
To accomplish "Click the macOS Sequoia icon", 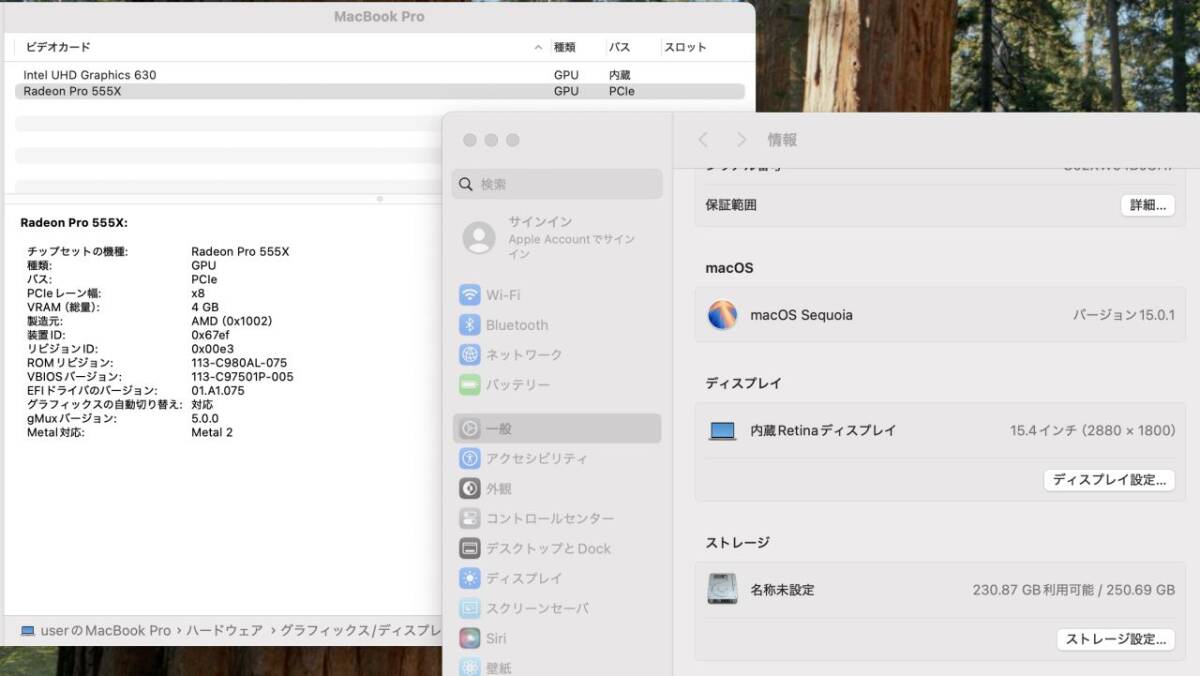I will (x=722, y=315).
